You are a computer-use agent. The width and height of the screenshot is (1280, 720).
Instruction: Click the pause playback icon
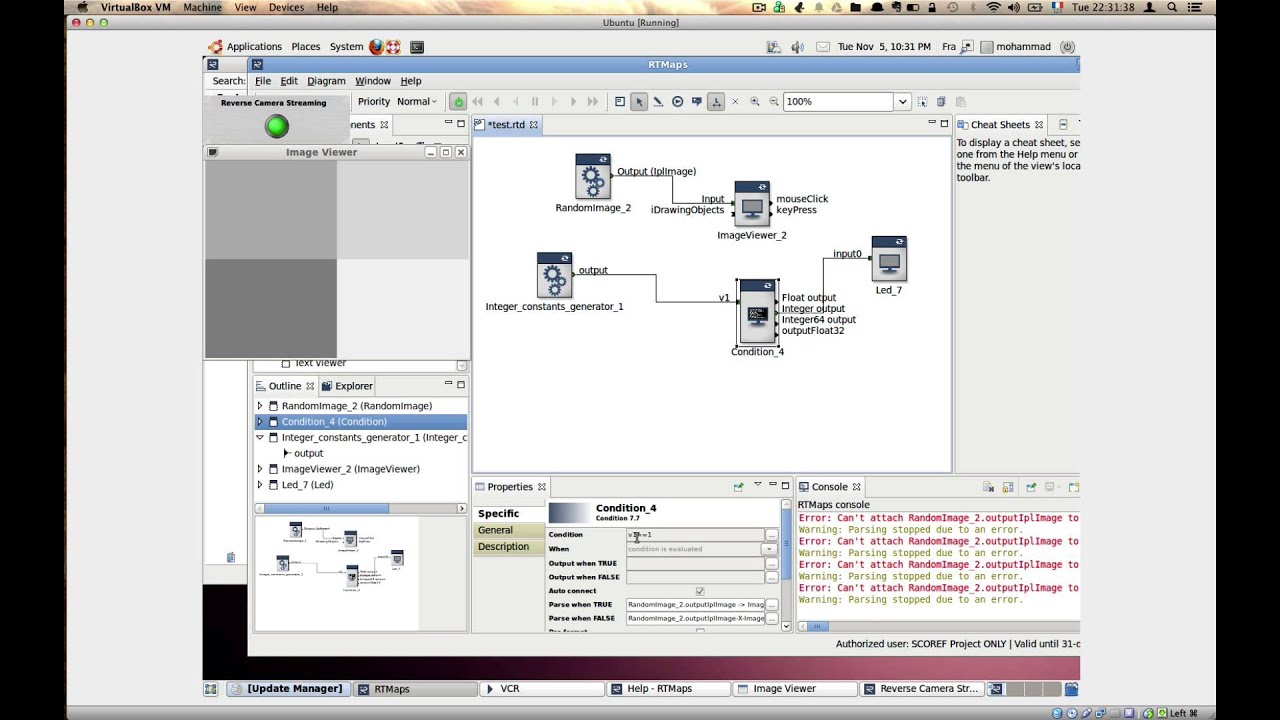(x=535, y=102)
